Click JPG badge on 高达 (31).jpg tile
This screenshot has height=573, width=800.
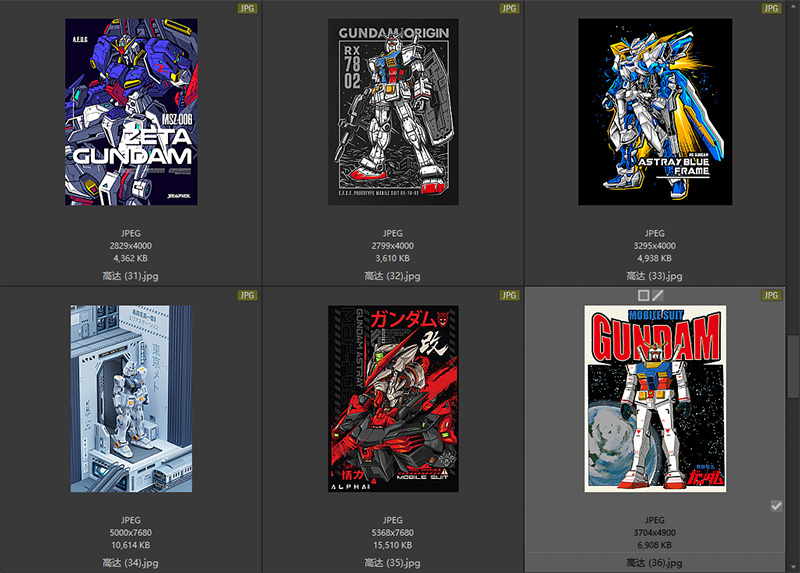(x=247, y=8)
